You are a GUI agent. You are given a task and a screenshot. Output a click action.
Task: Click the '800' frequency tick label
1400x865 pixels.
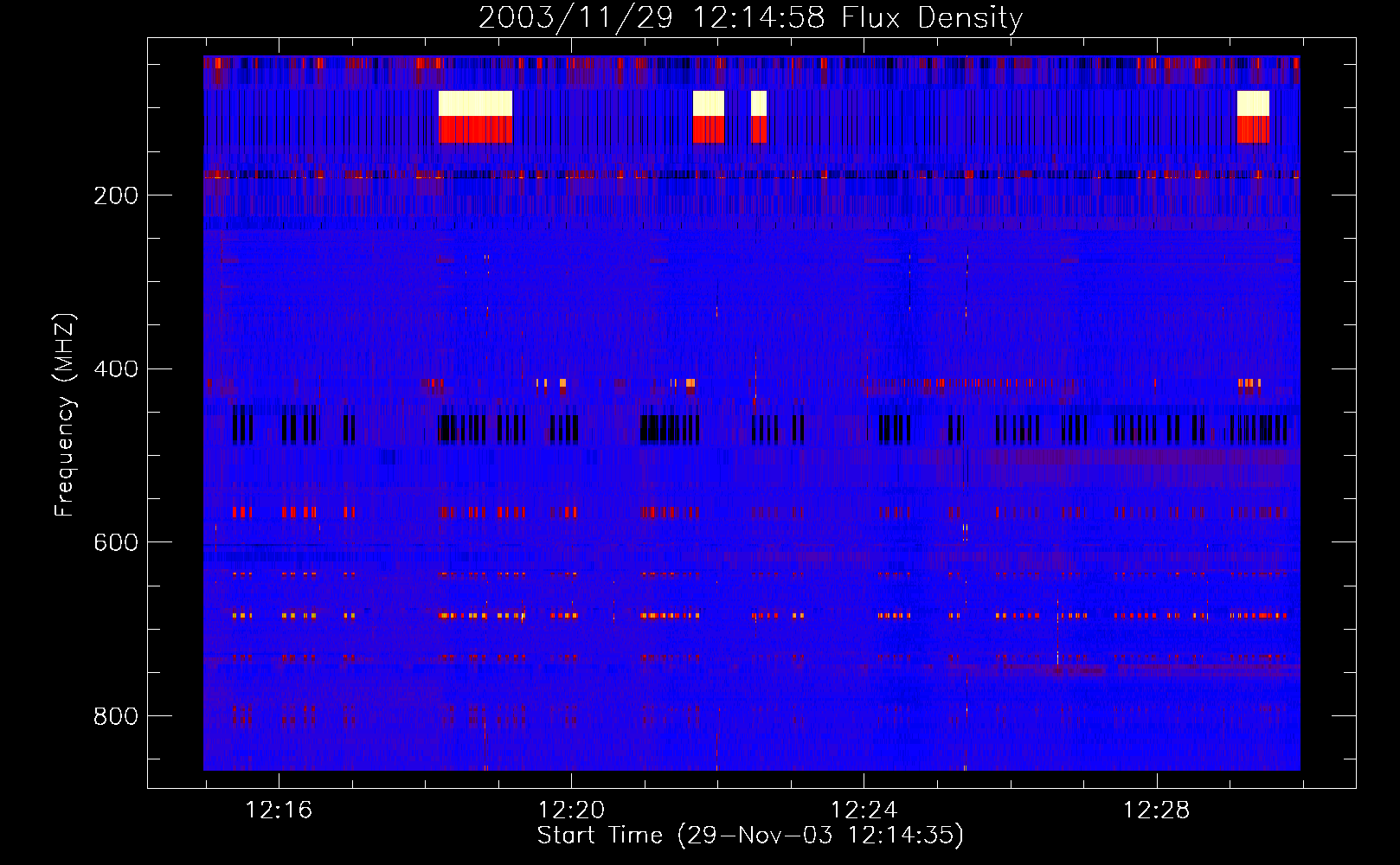tap(116, 716)
